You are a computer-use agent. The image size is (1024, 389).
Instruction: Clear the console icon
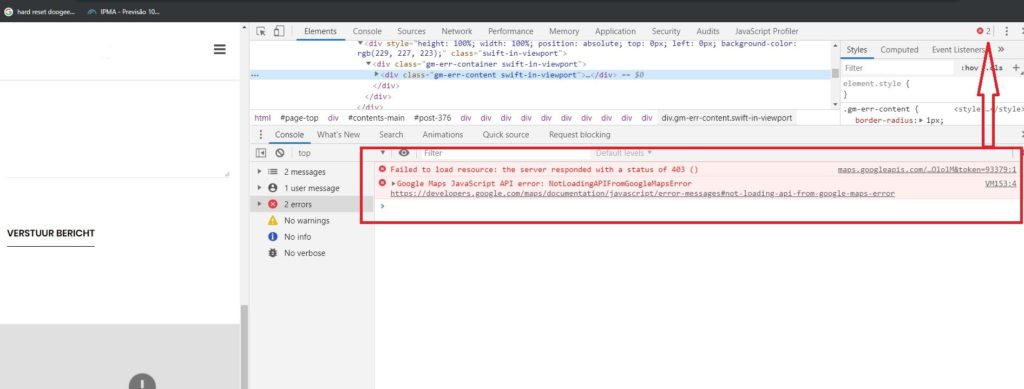[280, 153]
